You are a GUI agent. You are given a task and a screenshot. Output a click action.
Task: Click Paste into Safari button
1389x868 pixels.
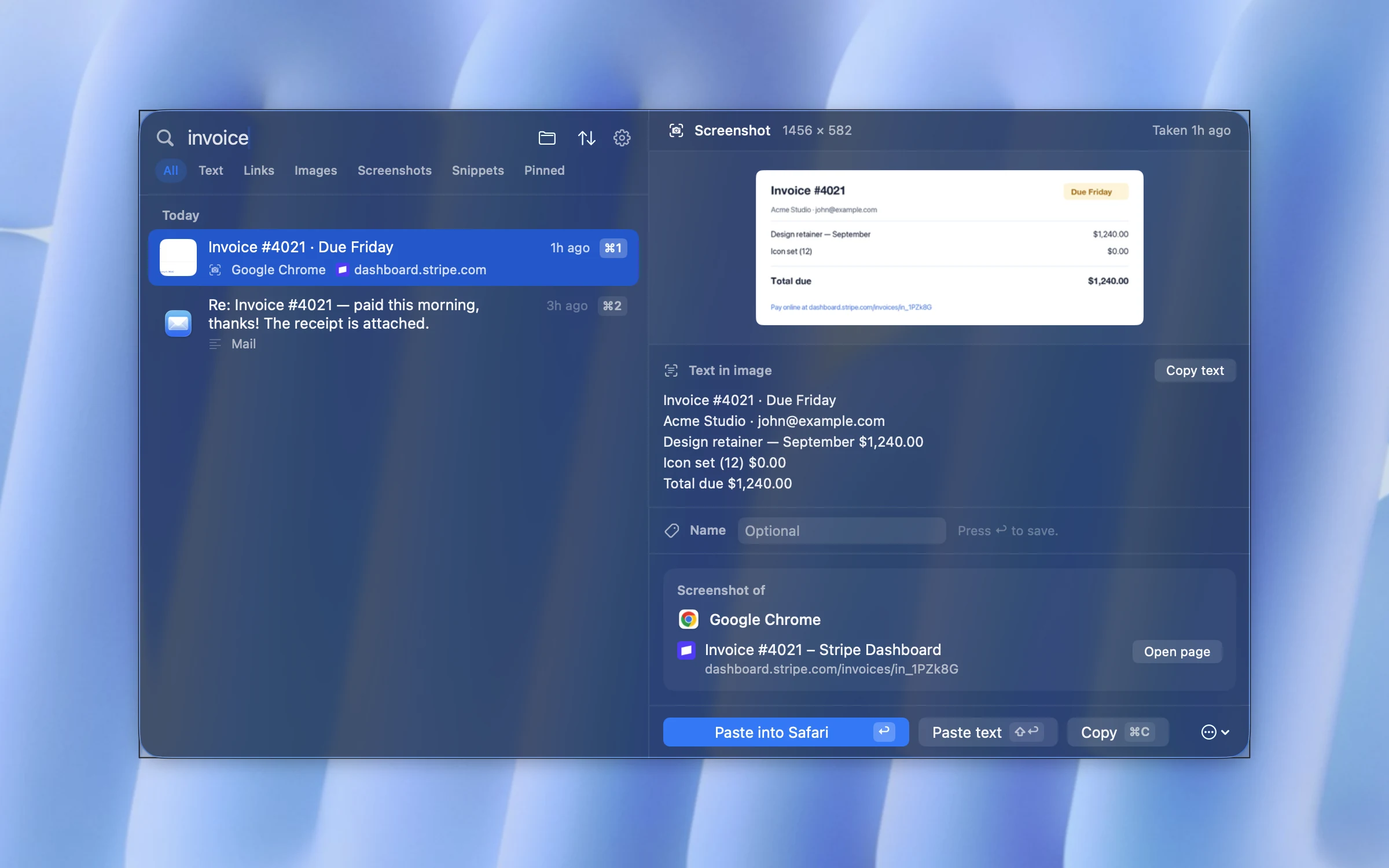pyautogui.click(x=785, y=732)
